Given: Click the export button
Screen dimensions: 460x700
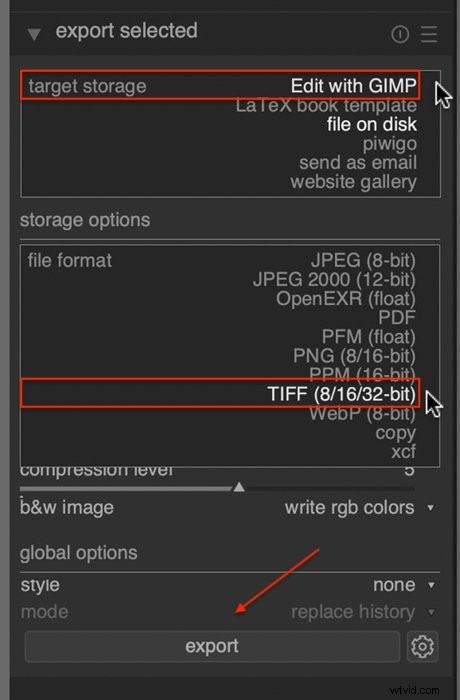Looking at the screenshot, I should 212,646.
